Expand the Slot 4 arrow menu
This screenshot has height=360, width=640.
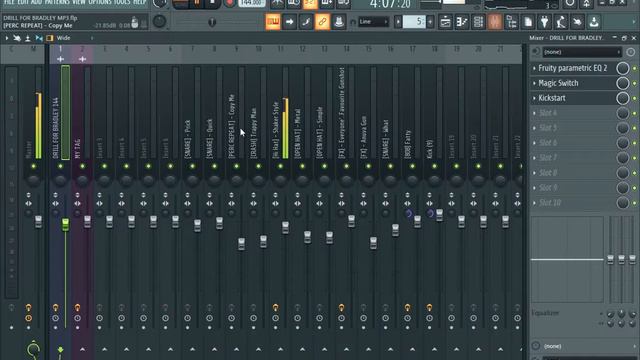[x=534, y=113]
